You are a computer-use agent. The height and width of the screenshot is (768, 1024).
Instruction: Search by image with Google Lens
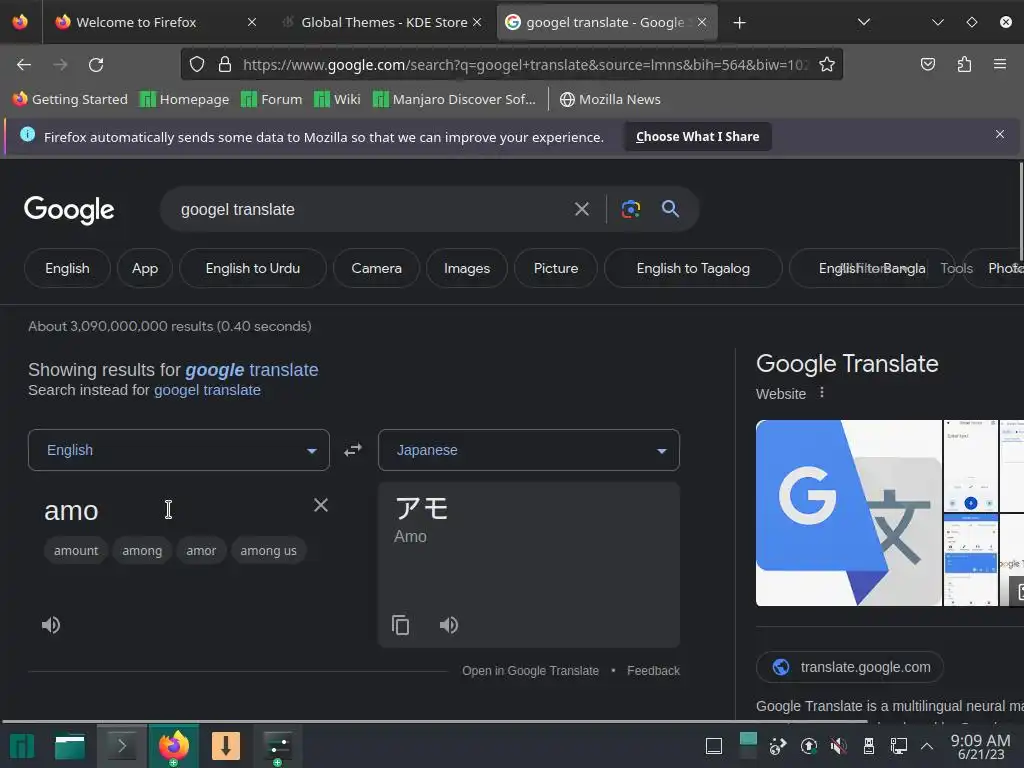coord(630,209)
